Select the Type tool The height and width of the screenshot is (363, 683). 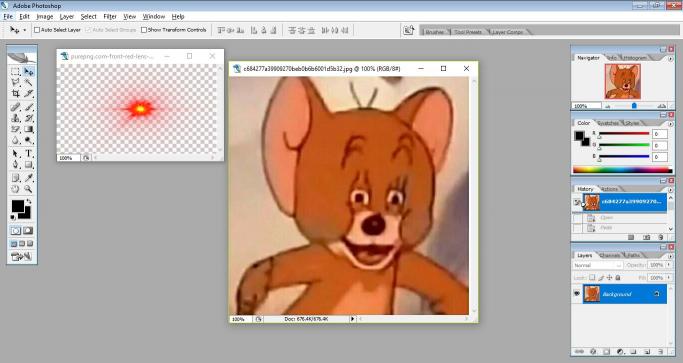tap(29, 153)
